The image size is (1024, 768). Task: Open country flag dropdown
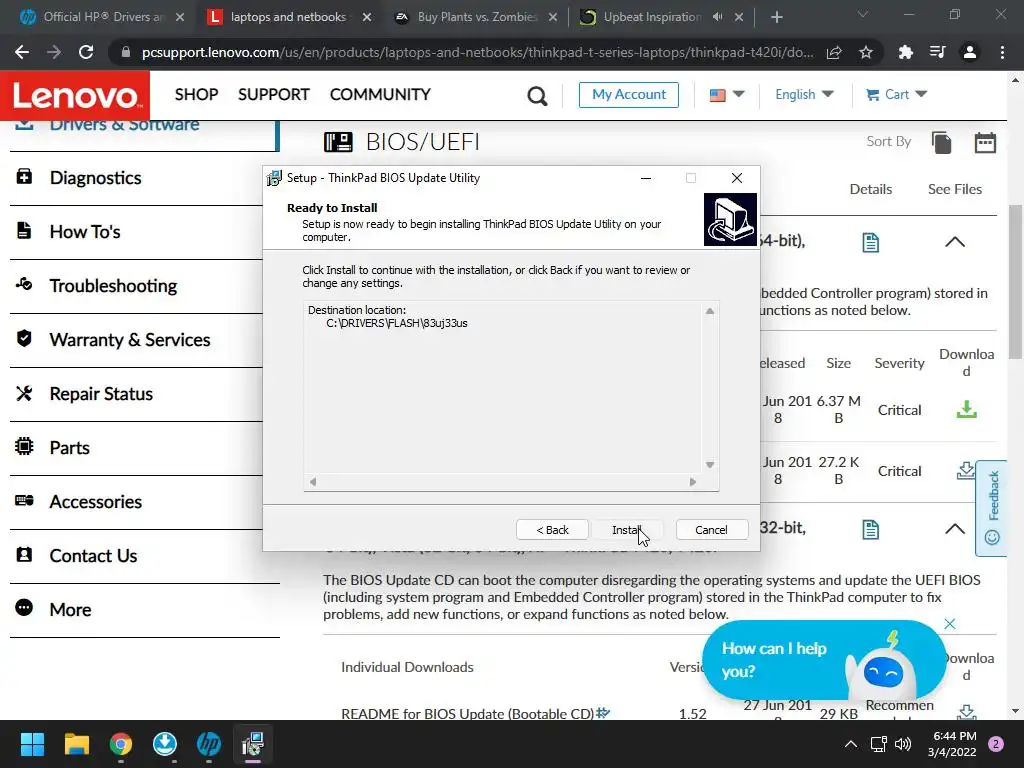point(727,95)
